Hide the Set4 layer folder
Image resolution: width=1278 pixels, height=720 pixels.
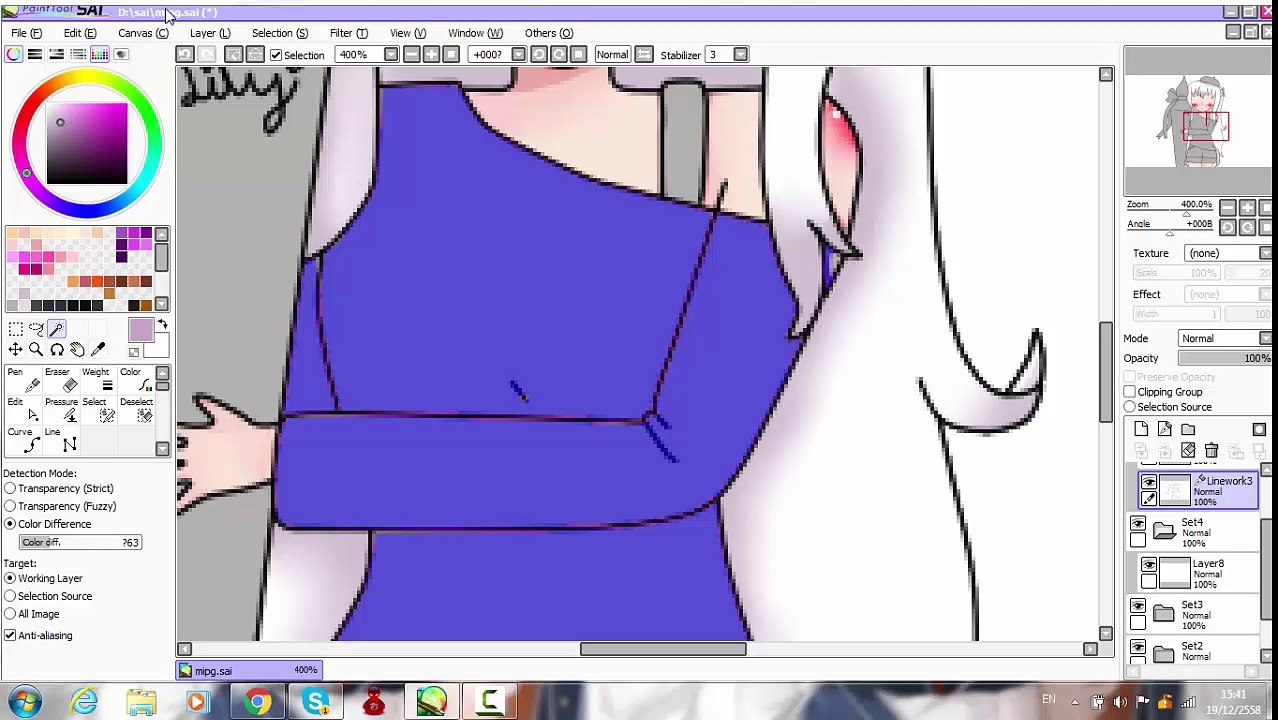click(x=1138, y=524)
